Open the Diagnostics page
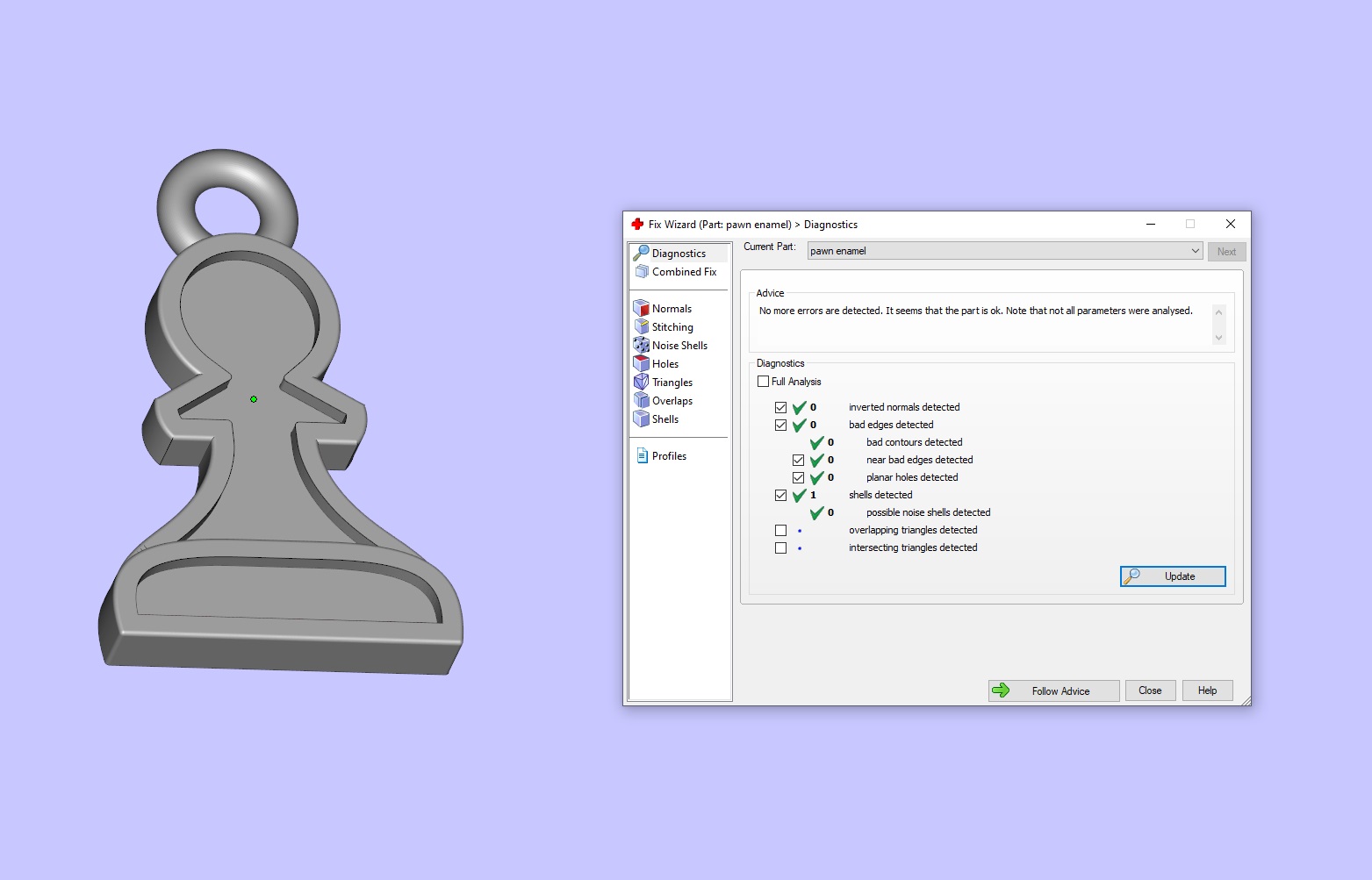Image resolution: width=1372 pixels, height=880 pixels. (679, 254)
